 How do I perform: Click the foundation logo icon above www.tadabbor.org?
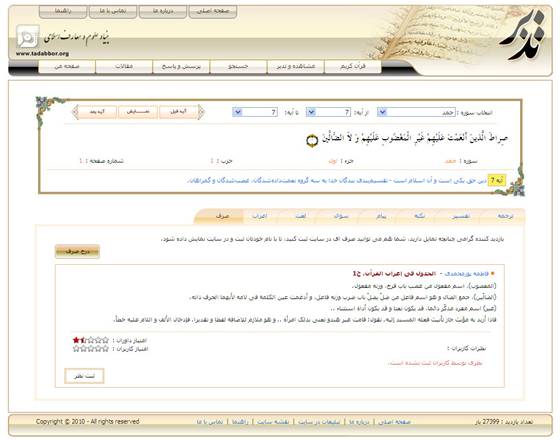[x=27, y=37]
